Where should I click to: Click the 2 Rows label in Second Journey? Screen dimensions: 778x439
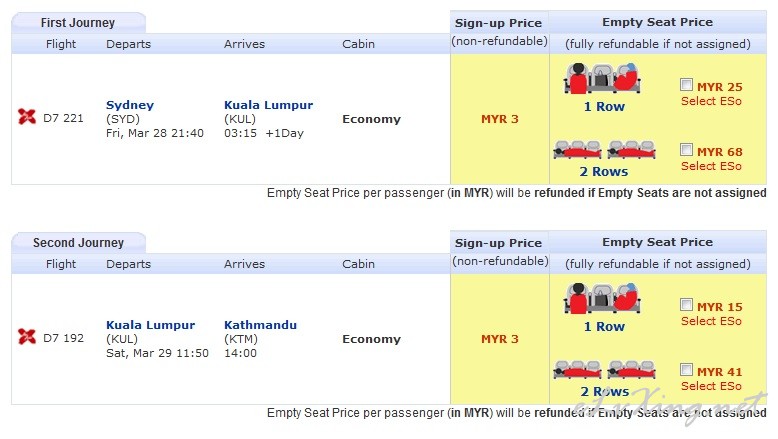604,391
